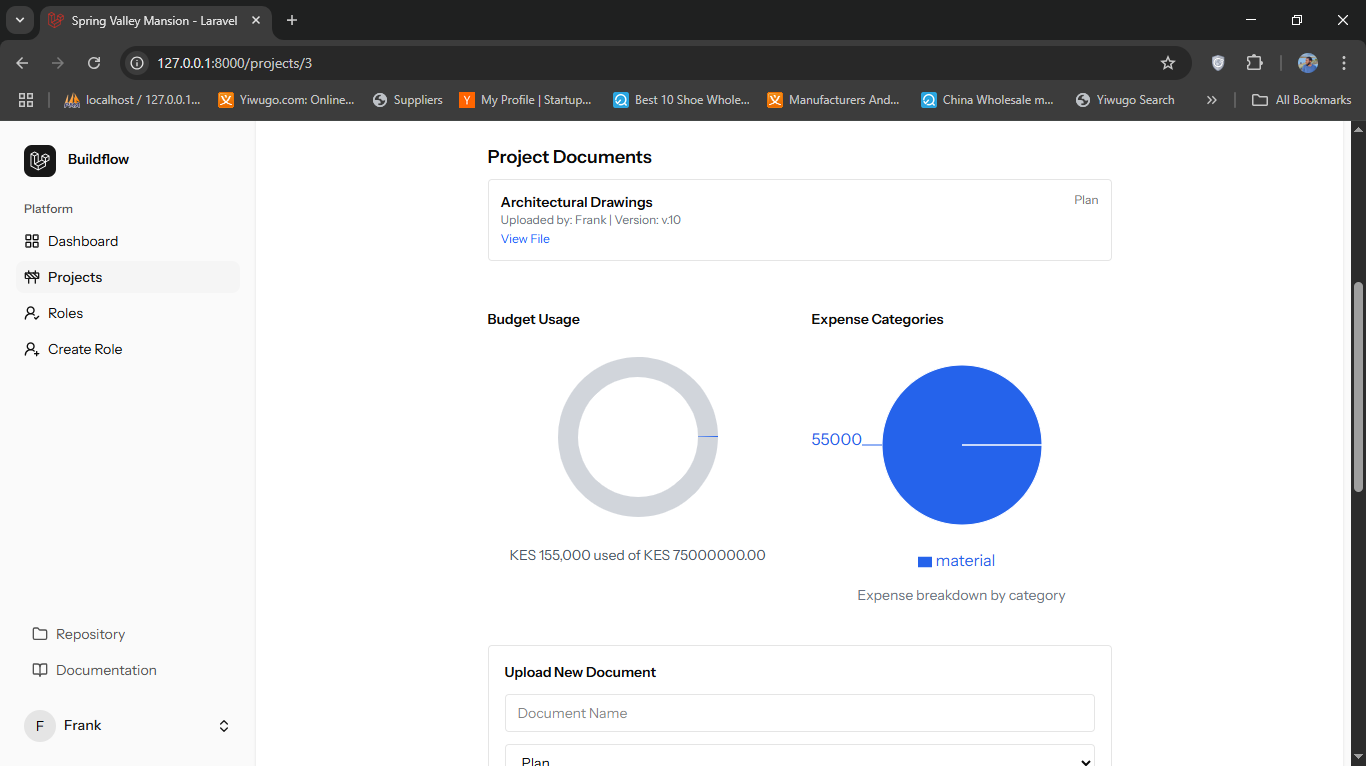Open View File for Architectural Drawings
This screenshot has height=766, width=1366.
coord(525,239)
